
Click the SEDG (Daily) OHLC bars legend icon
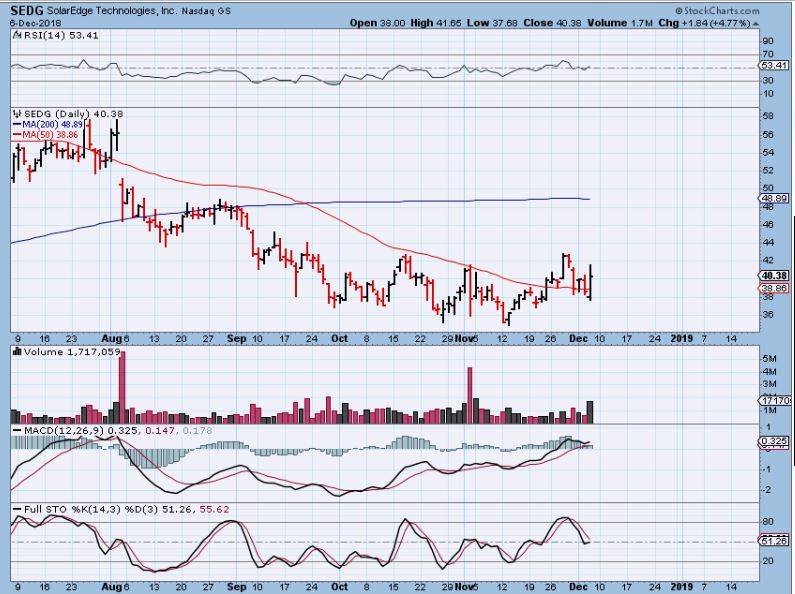(18, 114)
